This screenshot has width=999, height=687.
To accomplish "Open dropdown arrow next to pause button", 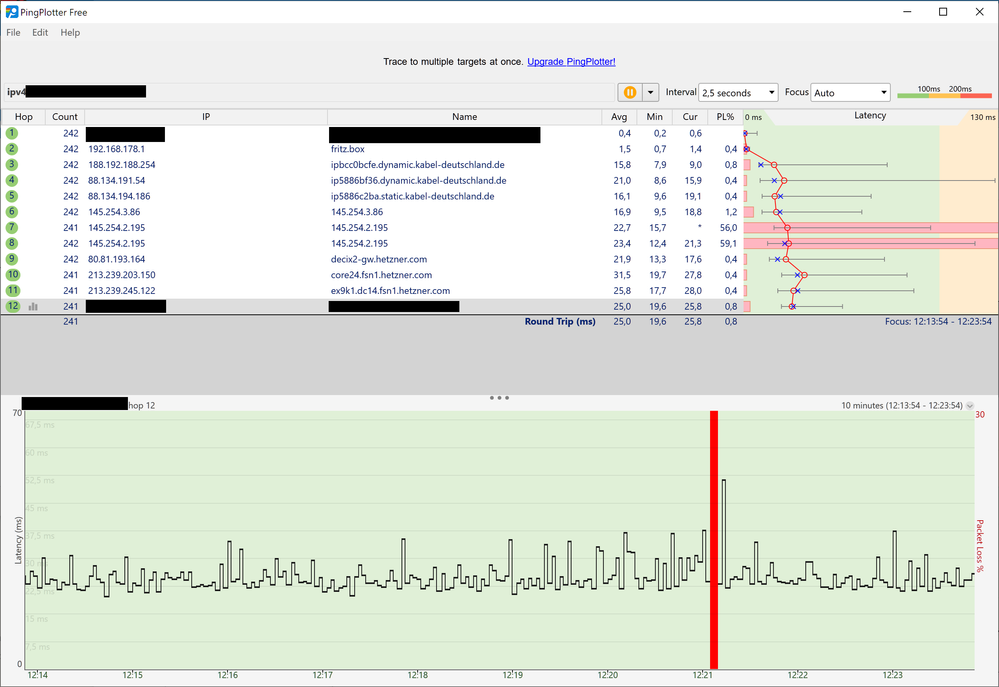I will pos(650,92).
